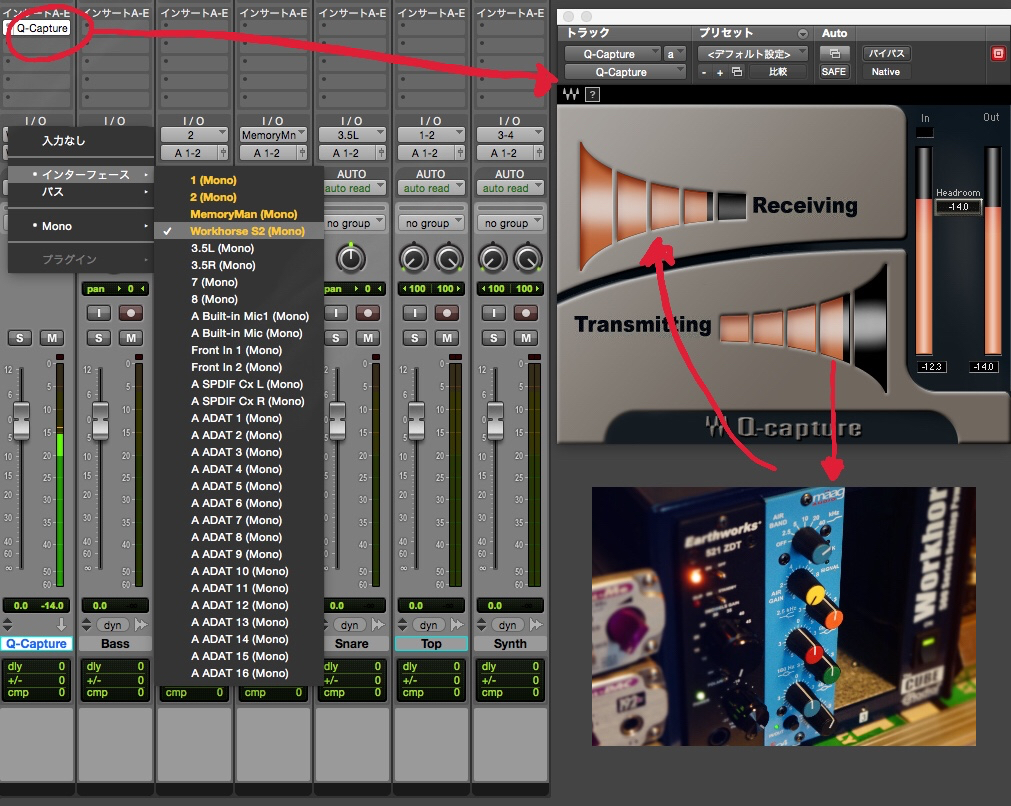Click the preset copy settings icon beside plus
Screen dimensions: 1011x806
(737, 72)
